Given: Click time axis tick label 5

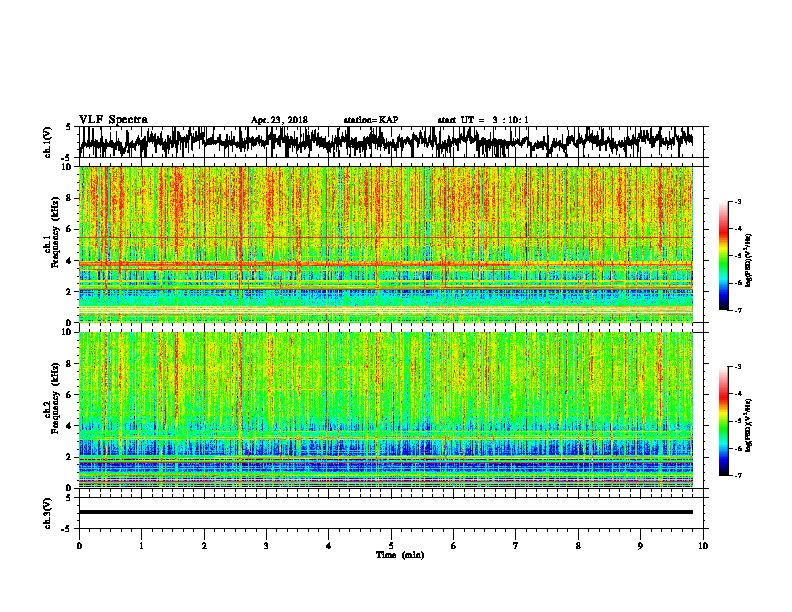Looking at the screenshot, I should [x=391, y=546].
